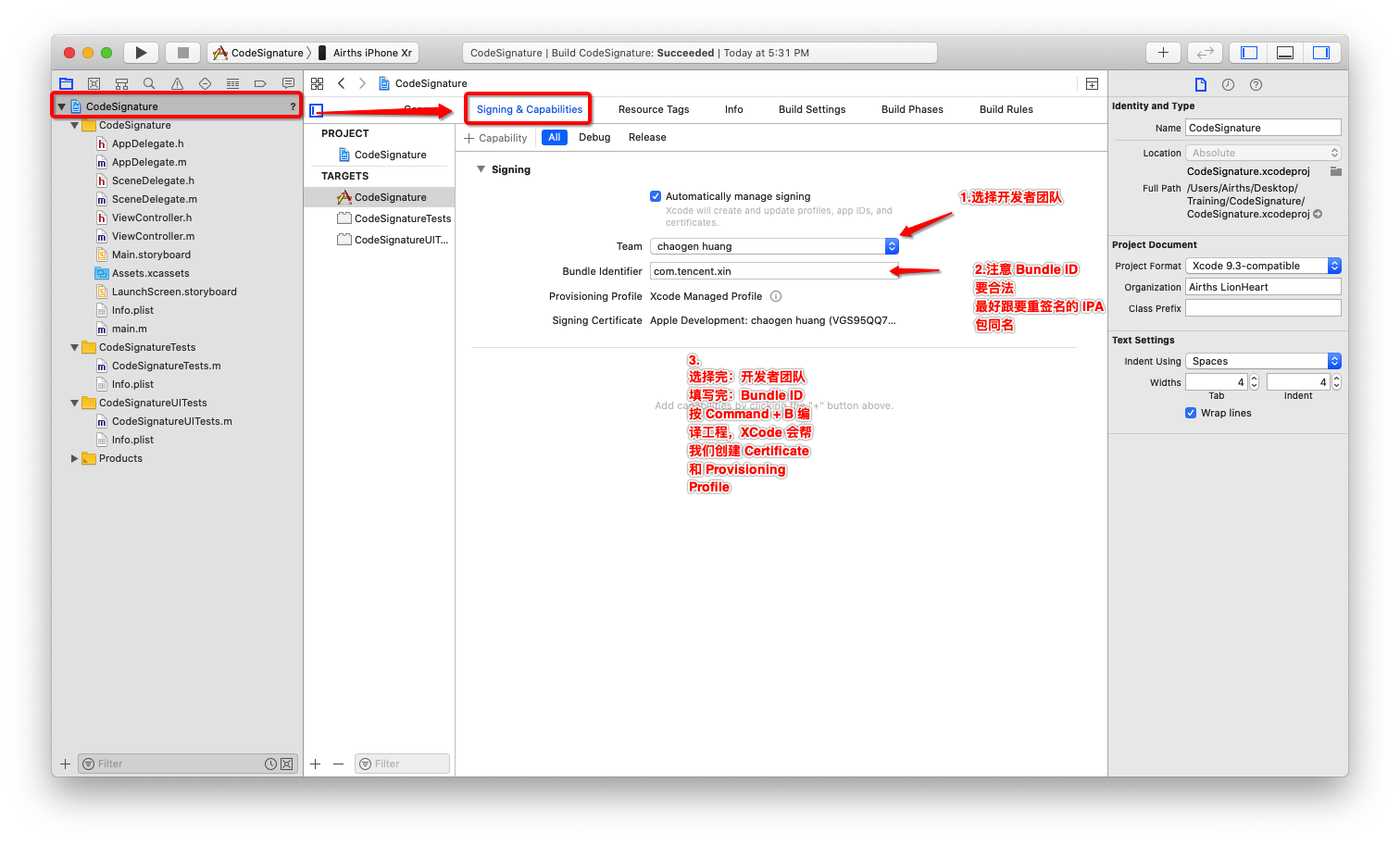The width and height of the screenshot is (1400, 845).
Task: Show recently modified files filter
Action: pos(270,764)
